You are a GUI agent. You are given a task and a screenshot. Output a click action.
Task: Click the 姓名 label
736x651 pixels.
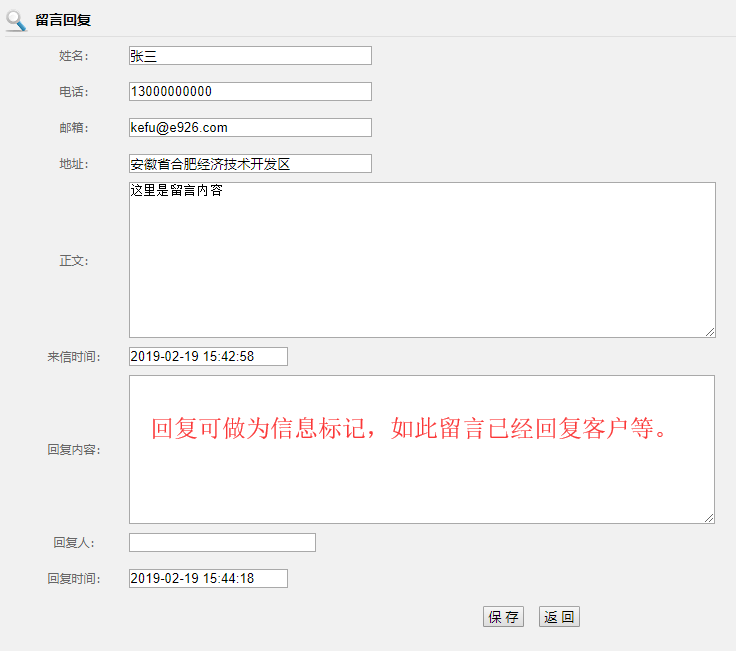[x=73, y=56]
